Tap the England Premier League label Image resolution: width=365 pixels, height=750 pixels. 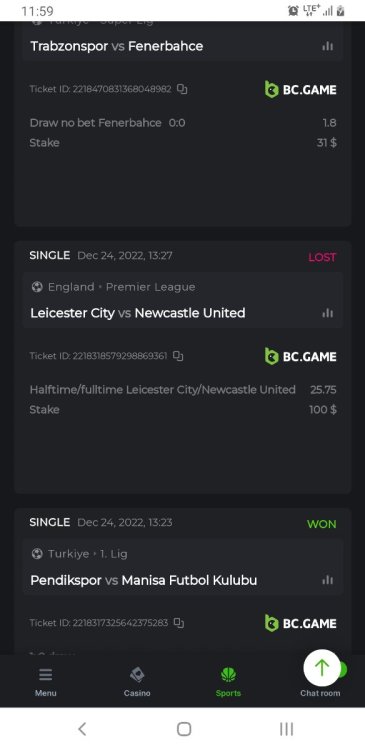[113, 287]
